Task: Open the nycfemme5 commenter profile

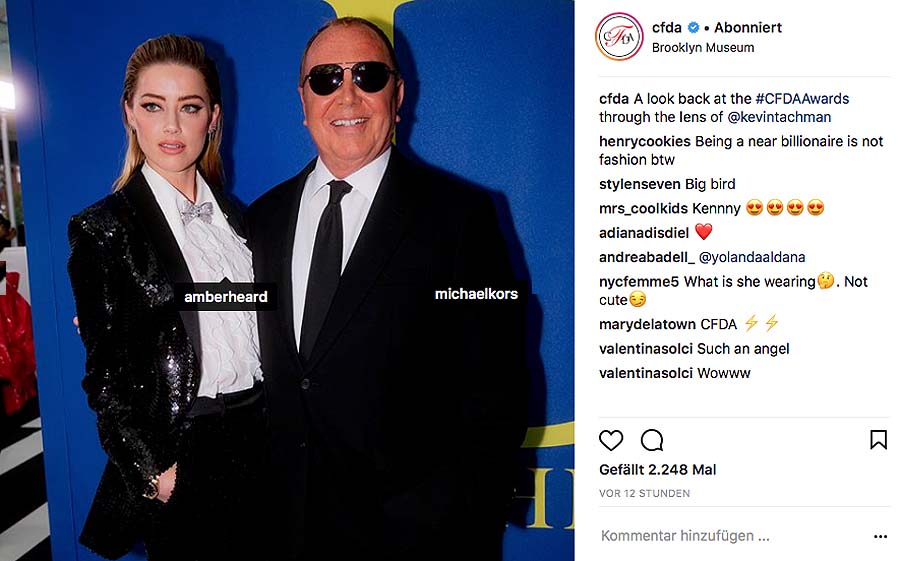Action: pos(639,281)
